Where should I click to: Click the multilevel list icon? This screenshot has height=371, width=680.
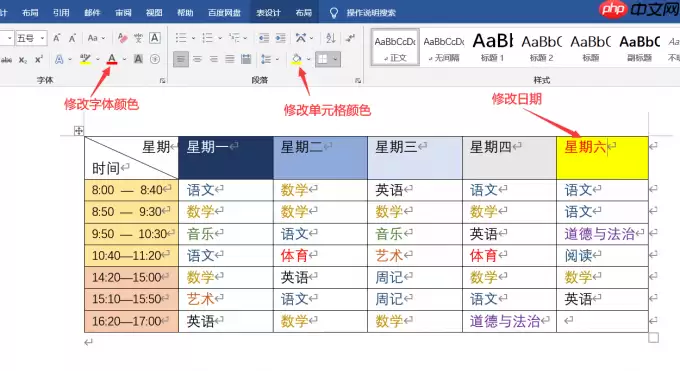(x=234, y=38)
